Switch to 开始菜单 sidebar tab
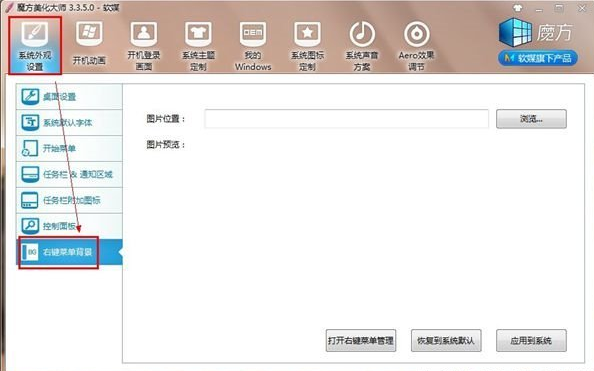This screenshot has height=371, width=594. point(69,148)
